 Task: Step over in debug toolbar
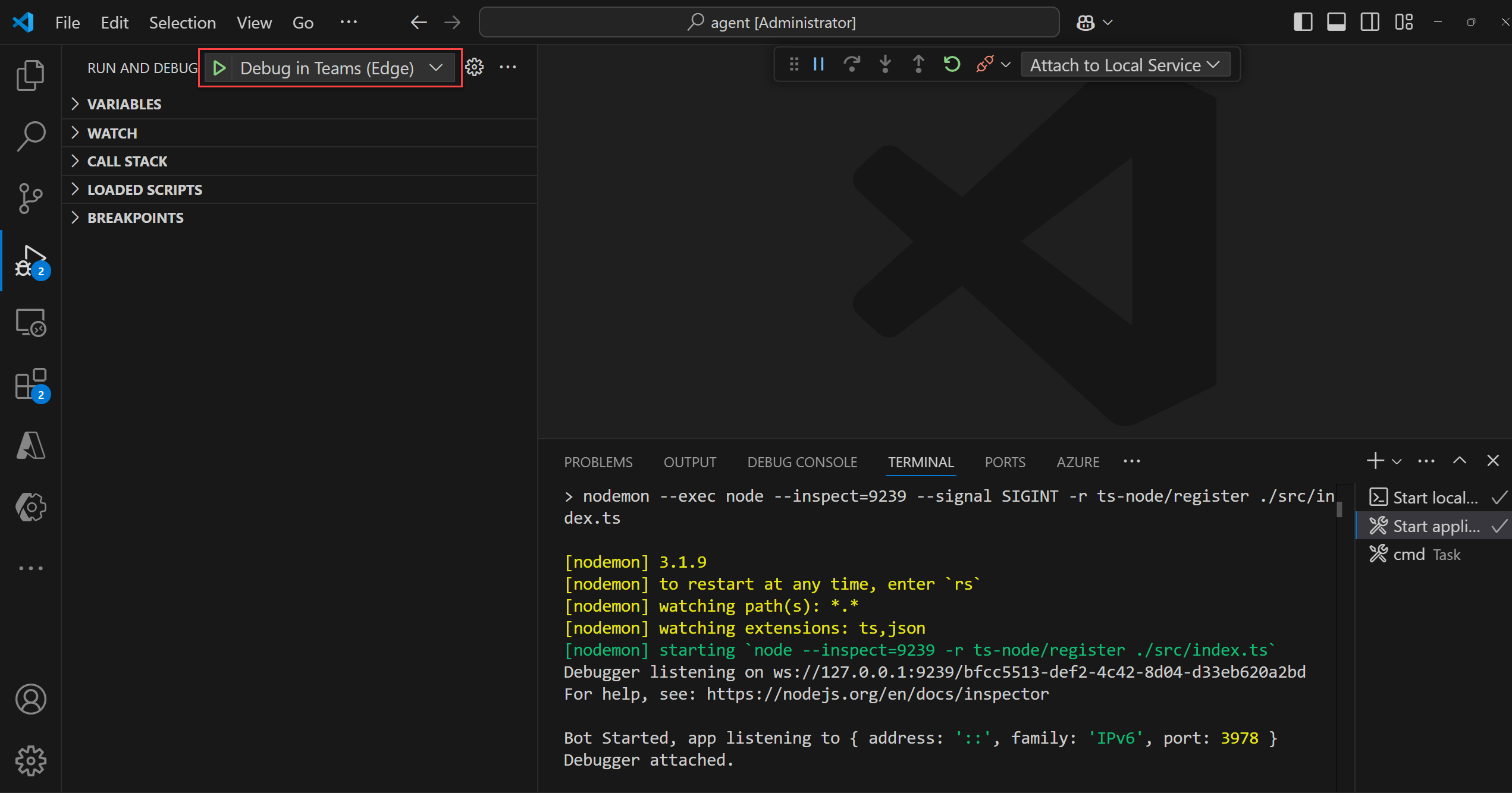click(x=852, y=64)
